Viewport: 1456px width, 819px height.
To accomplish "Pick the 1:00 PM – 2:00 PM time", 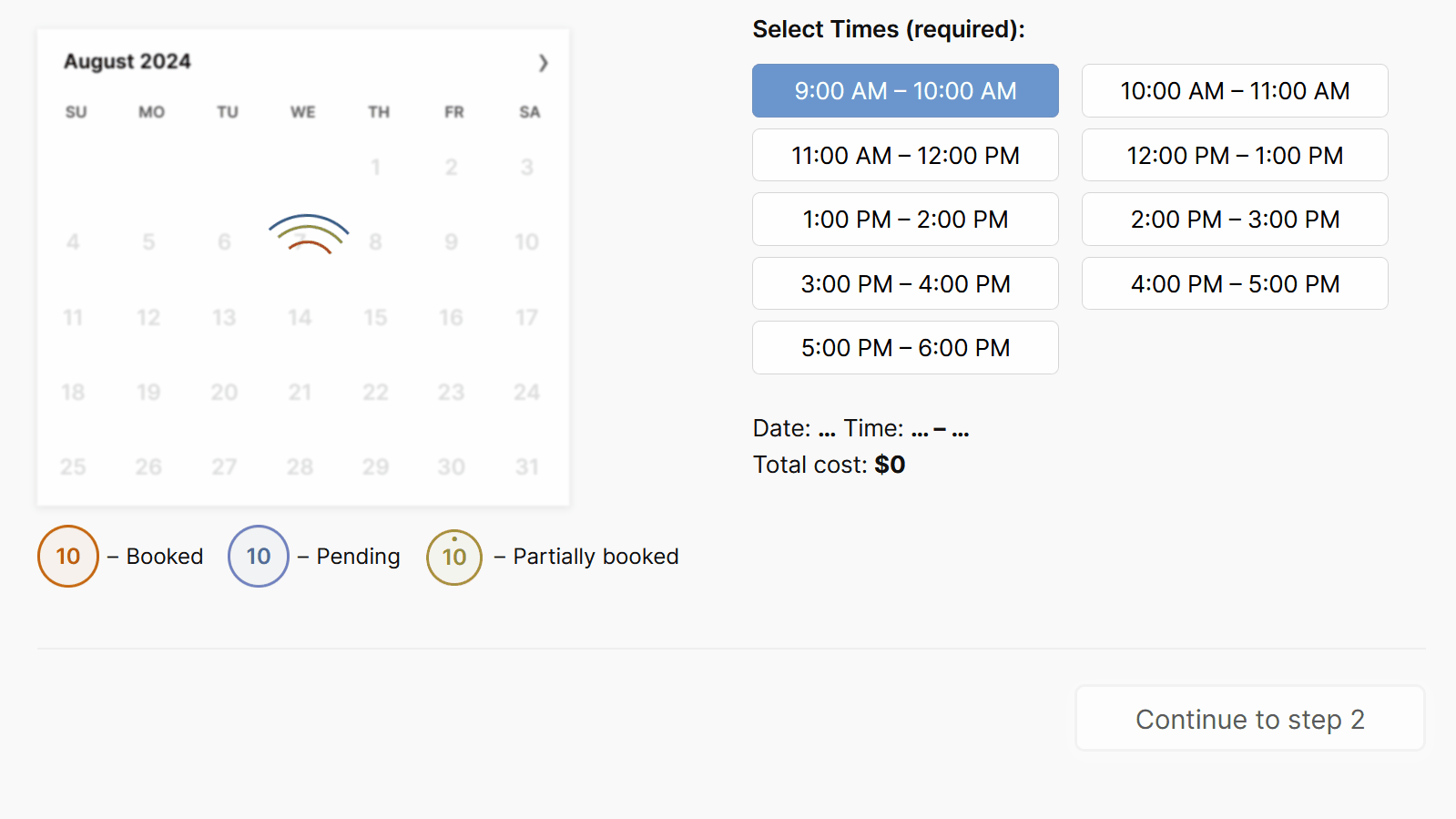I will click(905, 220).
